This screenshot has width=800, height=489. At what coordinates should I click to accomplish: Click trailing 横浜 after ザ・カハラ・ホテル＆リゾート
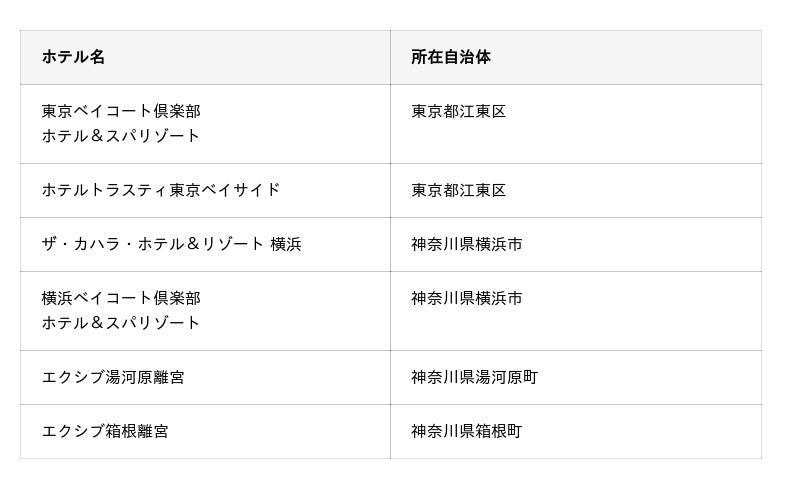(285, 244)
